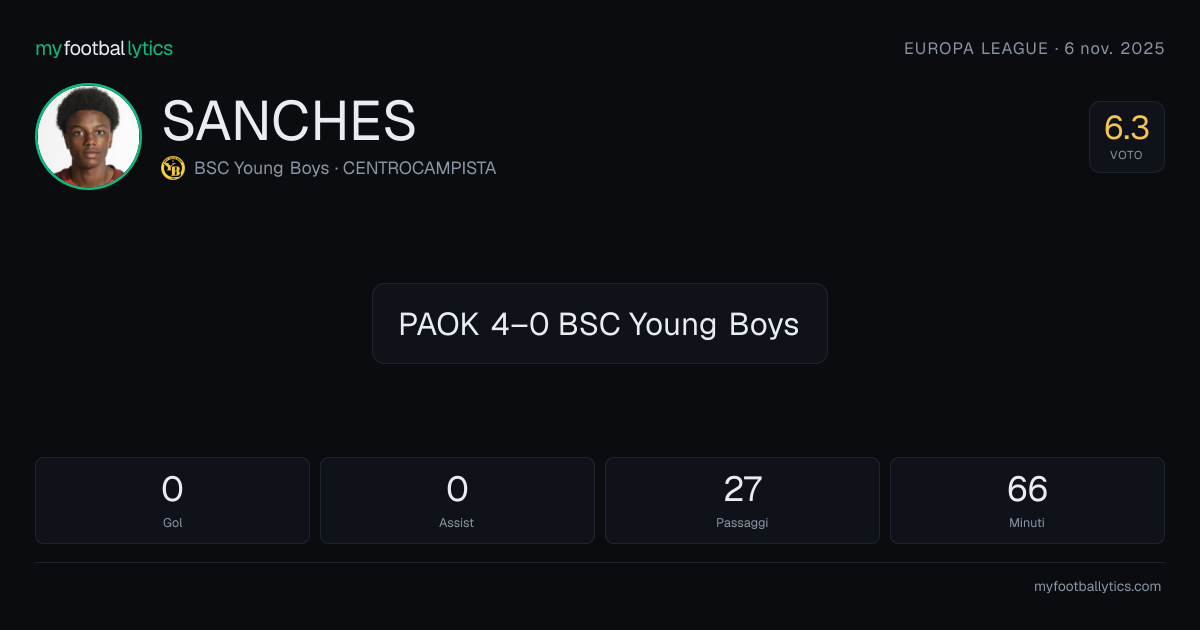Open the Sanches player portrait
The width and height of the screenshot is (1200, 630).
(x=88, y=136)
